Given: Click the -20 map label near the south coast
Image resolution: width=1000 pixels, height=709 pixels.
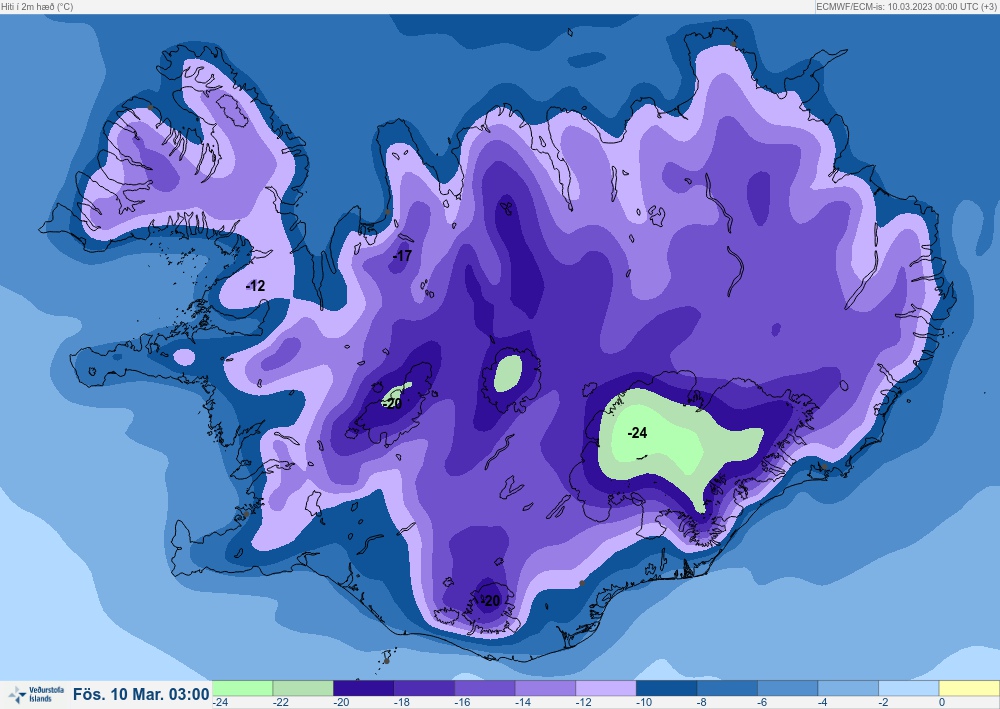Looking at the screenshot, I should [490, 600].
